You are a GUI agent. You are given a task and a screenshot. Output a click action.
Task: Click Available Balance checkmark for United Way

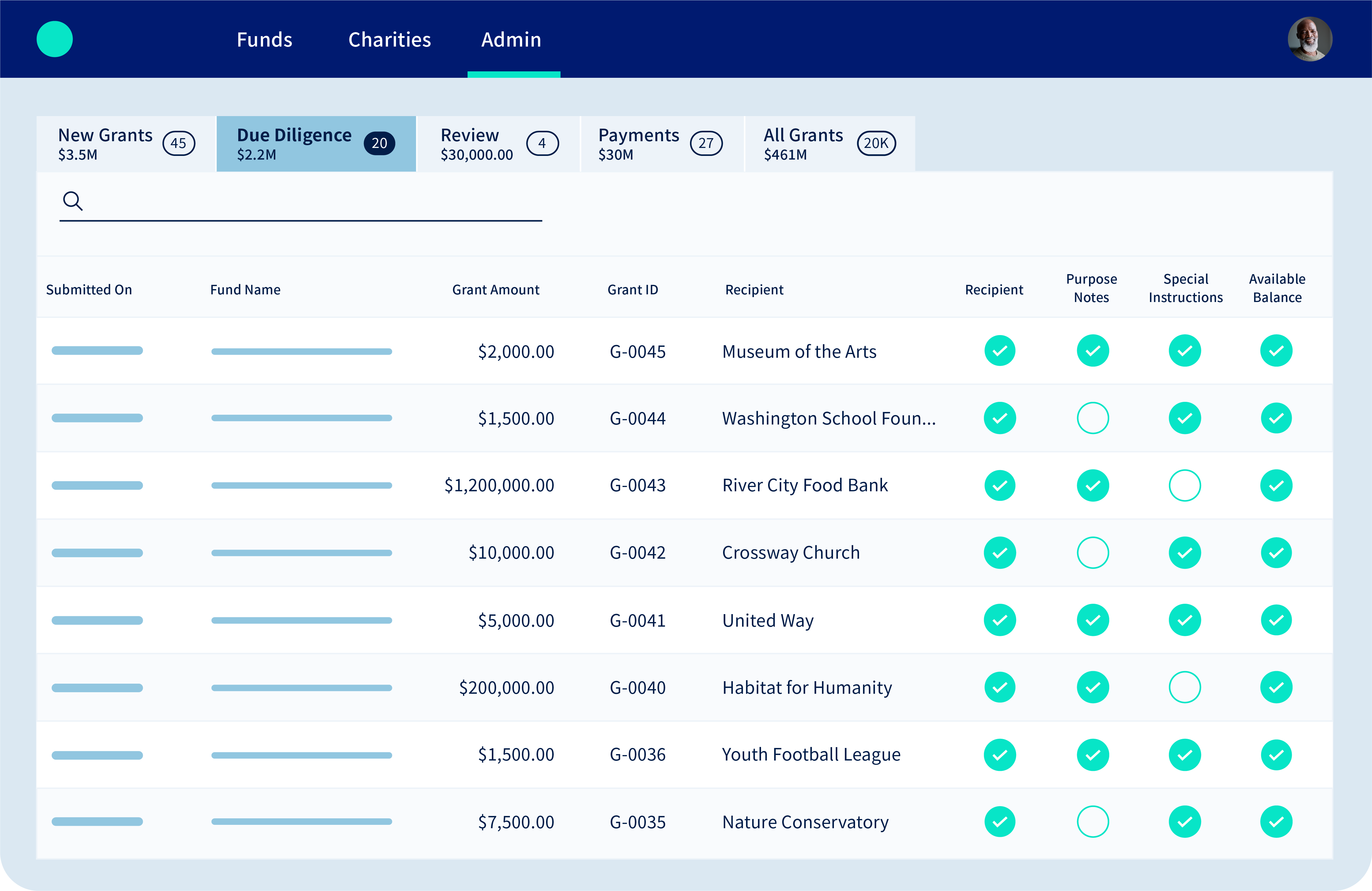[x=1276, y=620]
